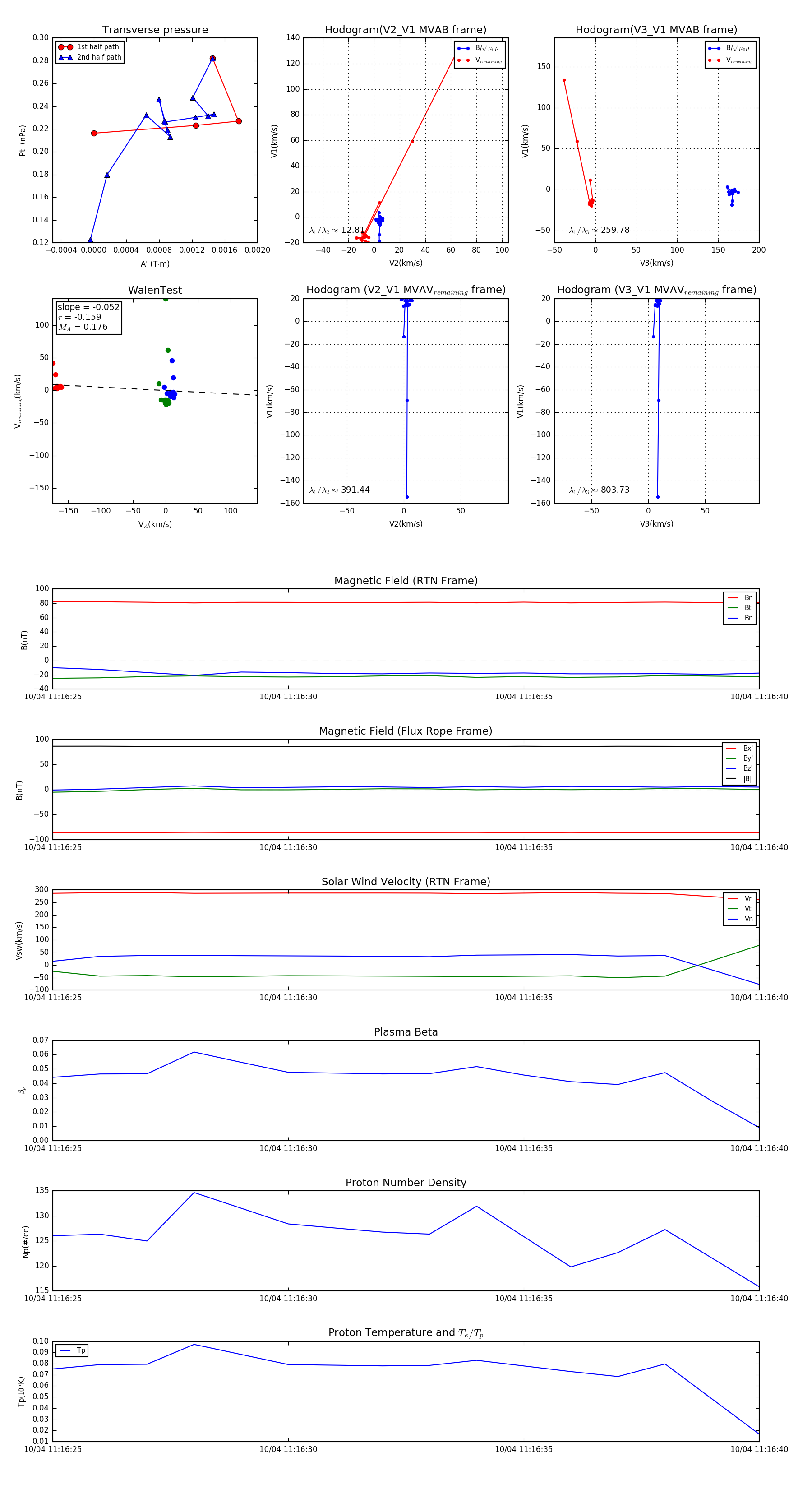Click the eigenvalue ratio 12.81 annotation
This screenshot has width=812, height=1489.
337,230
